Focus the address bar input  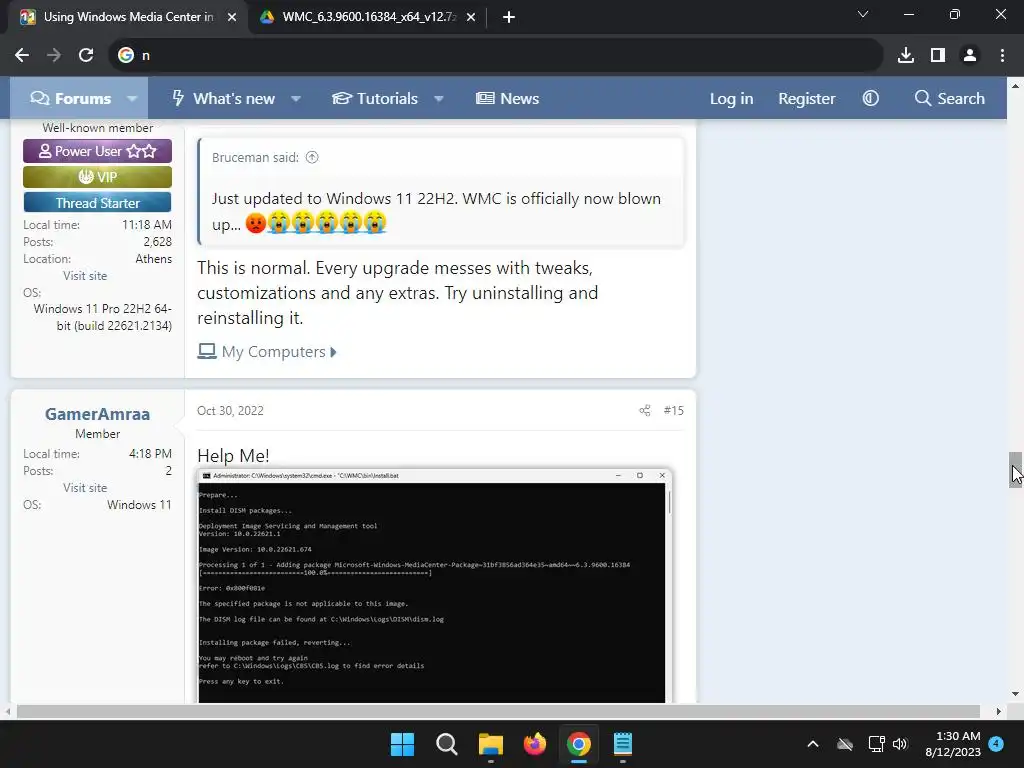[x=496, y=56]
